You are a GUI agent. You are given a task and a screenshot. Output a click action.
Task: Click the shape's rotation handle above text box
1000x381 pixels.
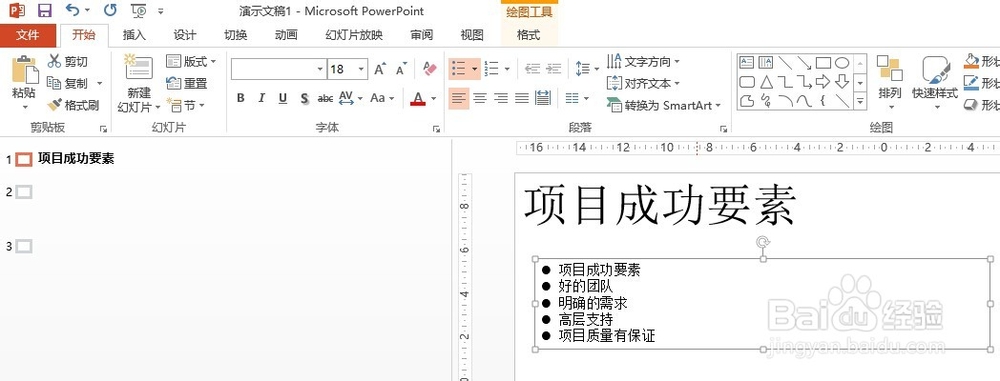click(763, 242)
